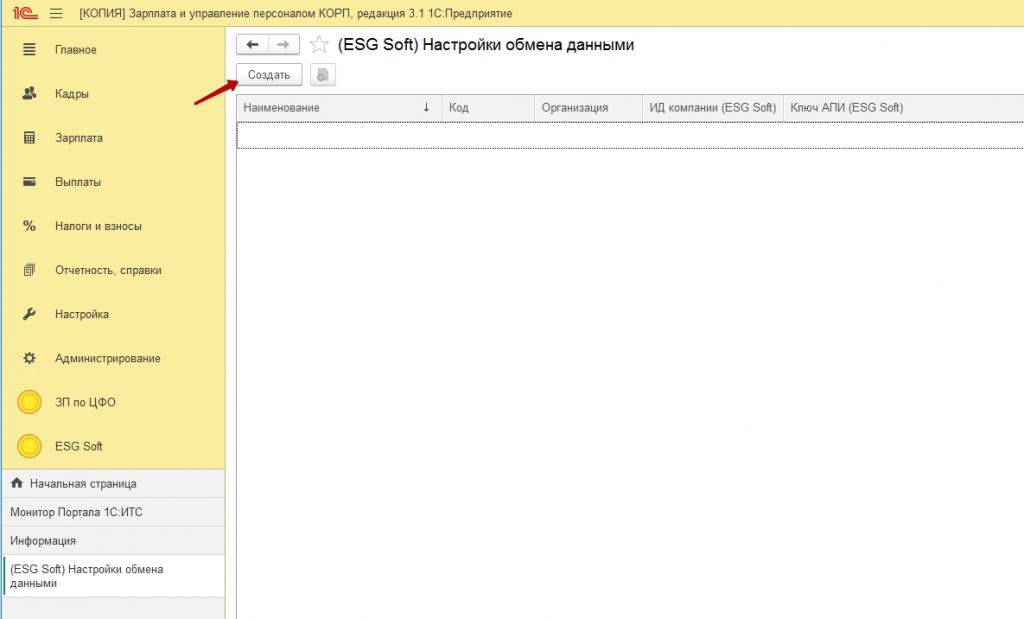The width and height of the screenshot is (1024, 619).
Task: Open the hamburger main menu in title bar
Action: pyautogui.click(x=56, y=13)
